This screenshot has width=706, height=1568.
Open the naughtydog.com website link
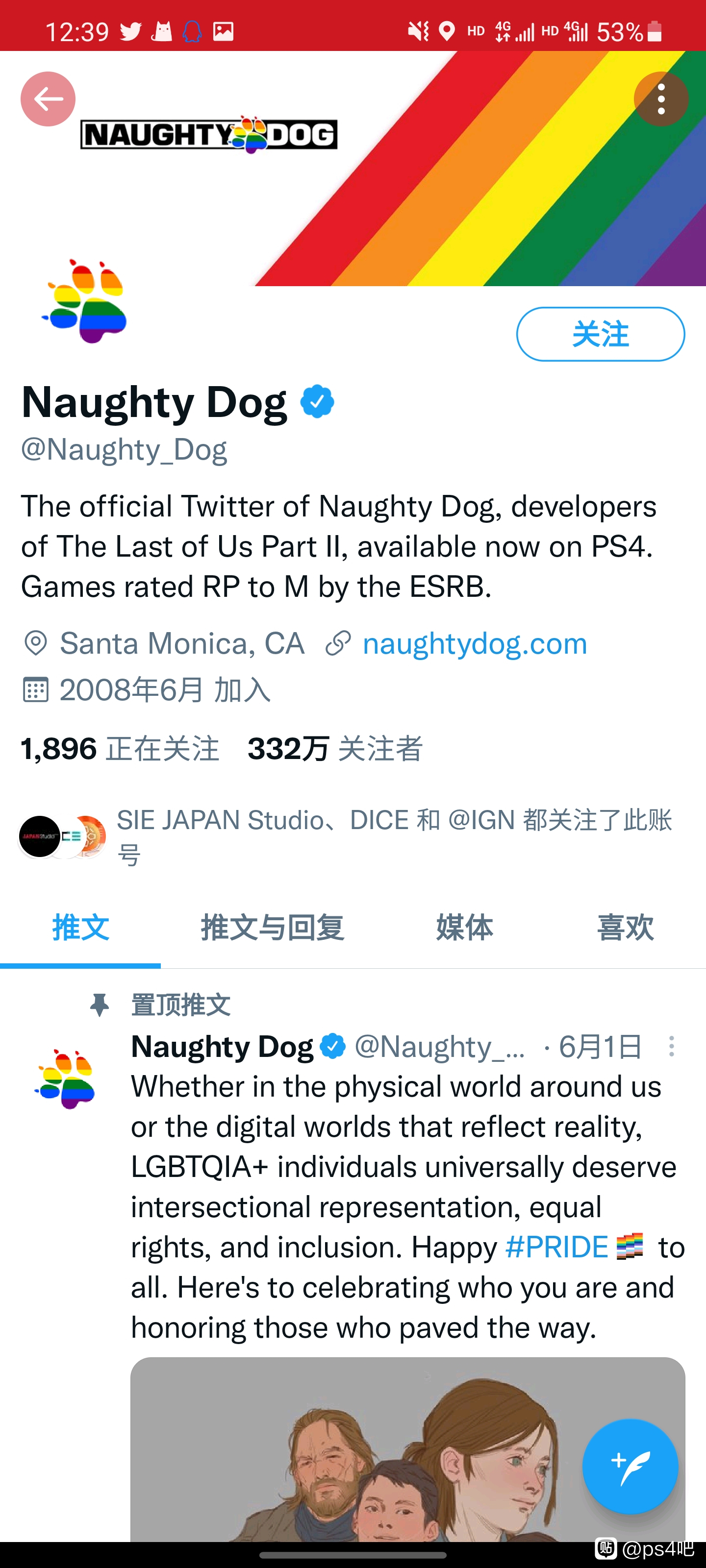(x=475, y=643)
